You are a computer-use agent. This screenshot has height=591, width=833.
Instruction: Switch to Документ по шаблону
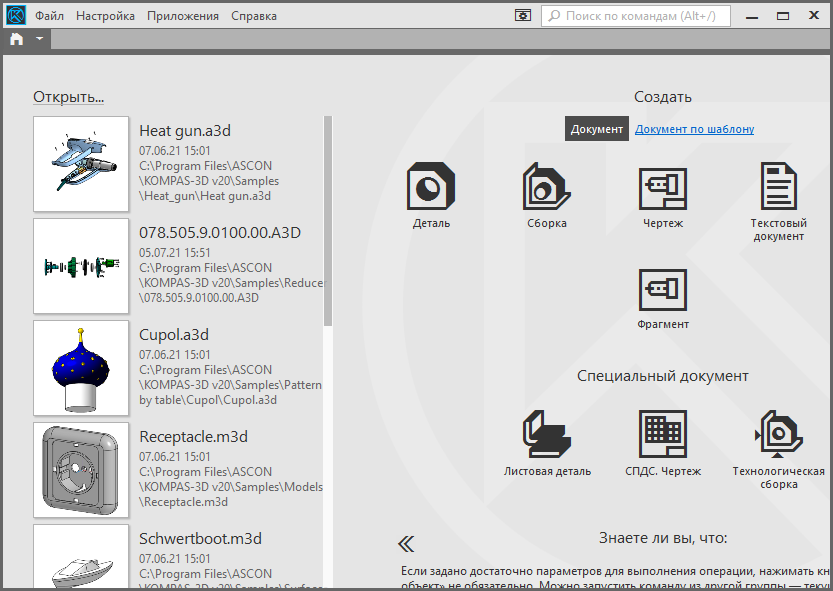click(694, 129)
